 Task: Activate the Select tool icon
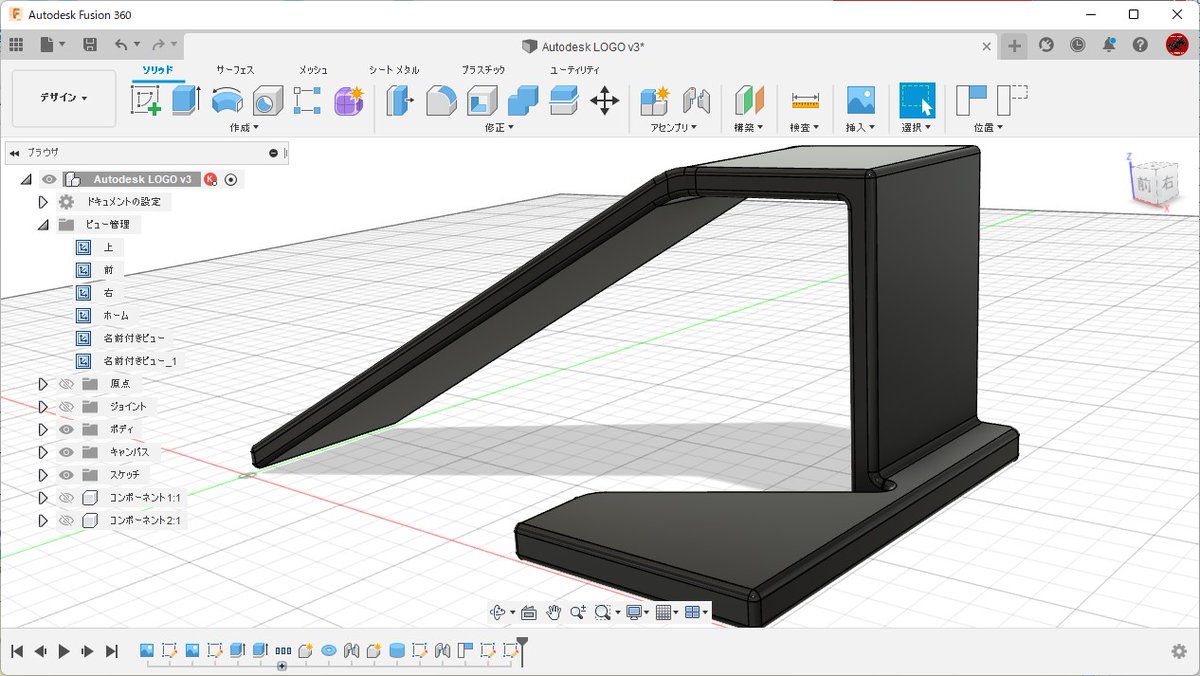pyautogui.click(x=917, y=100)
